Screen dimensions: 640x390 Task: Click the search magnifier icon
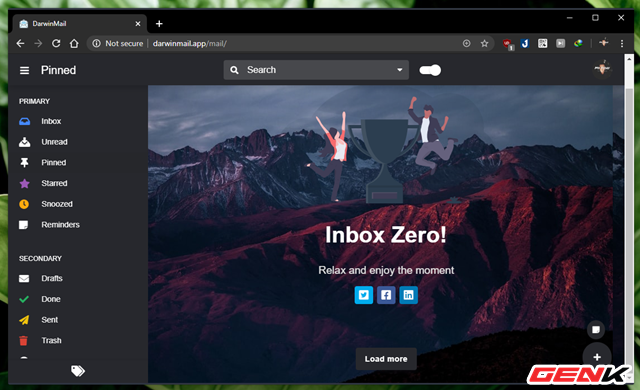click(x=234, y=70)
